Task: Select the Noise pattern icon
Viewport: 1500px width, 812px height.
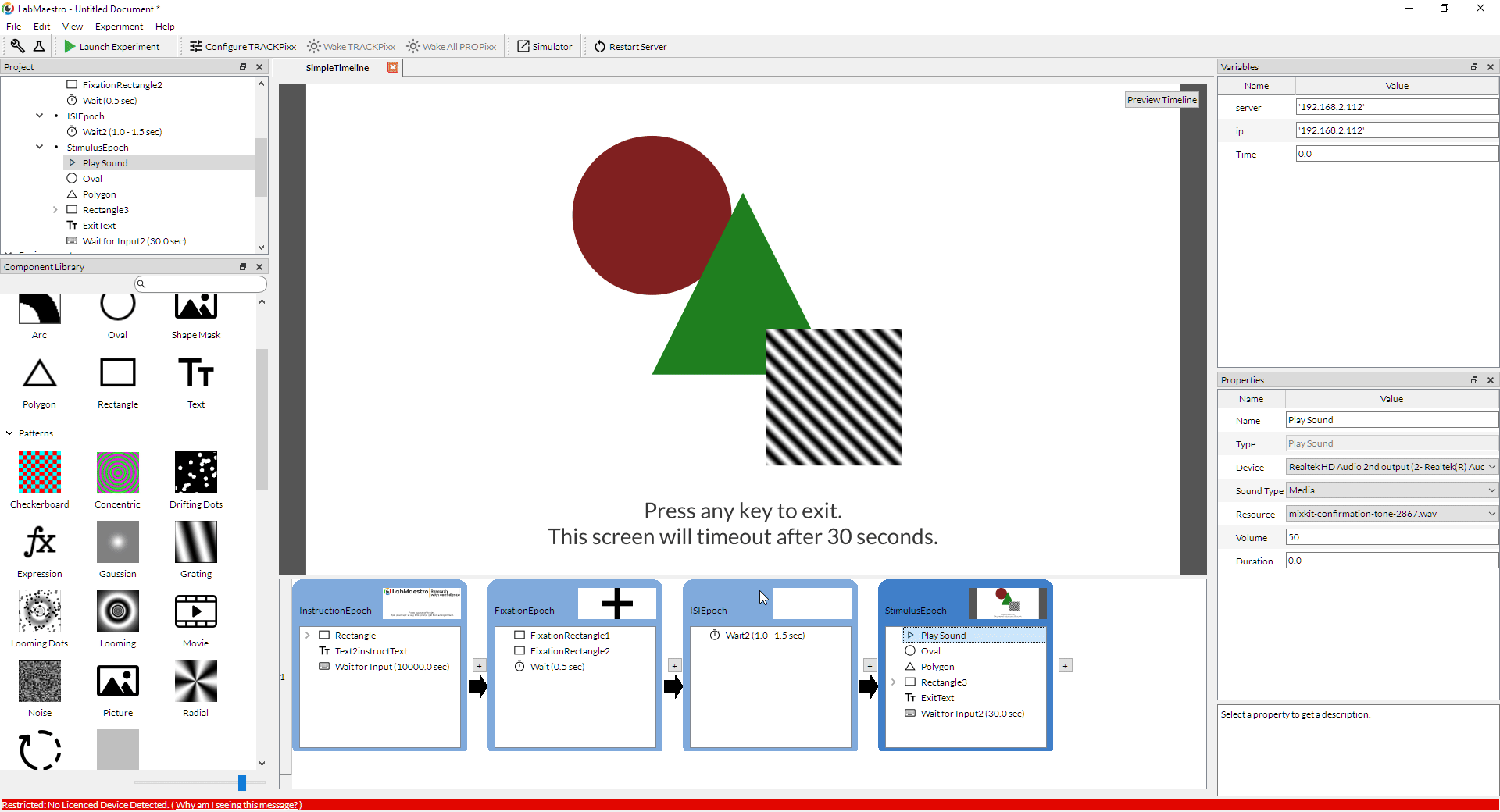Action: 39,681
